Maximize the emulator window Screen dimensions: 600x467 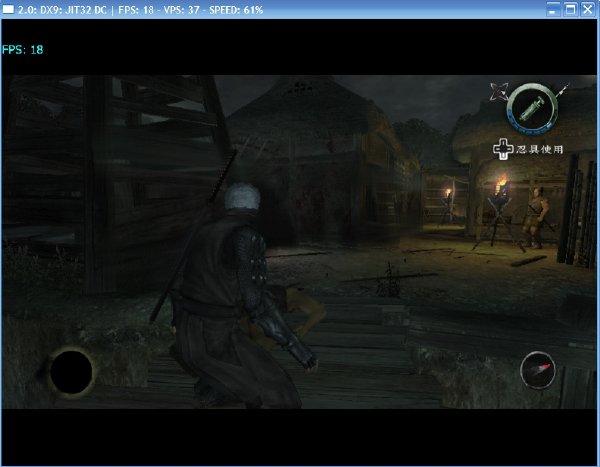[570, 9]
